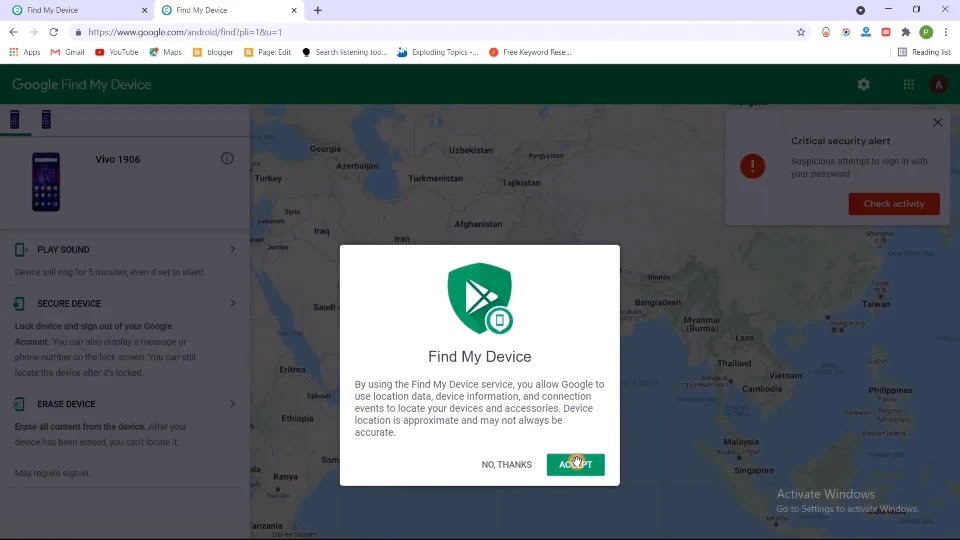Open the Search listening tool bookmark

pyautogui.click(x=345, y=52)
